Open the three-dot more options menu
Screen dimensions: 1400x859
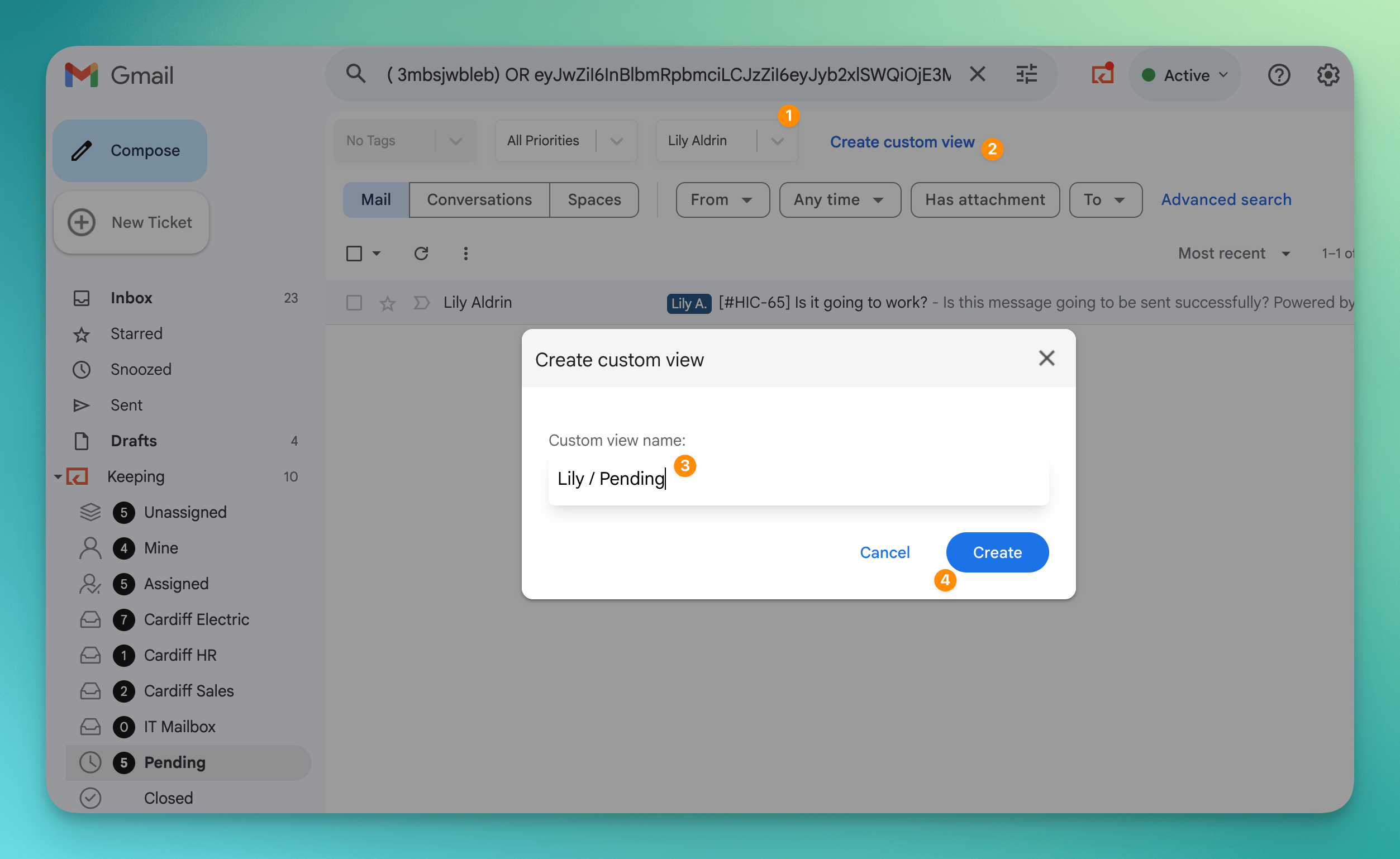tap(466, 254)
